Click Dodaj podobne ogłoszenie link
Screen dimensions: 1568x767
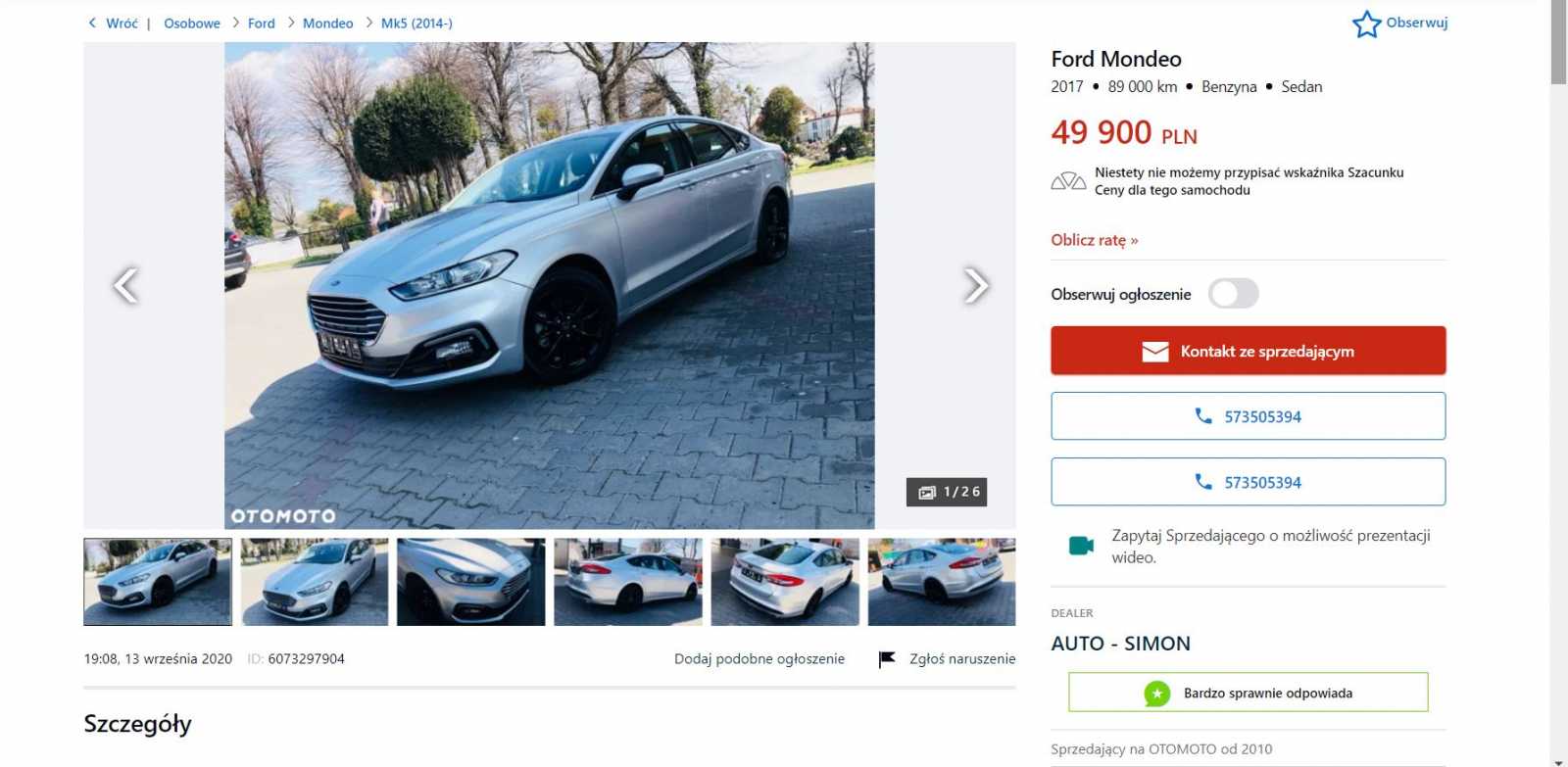(759, 659)
